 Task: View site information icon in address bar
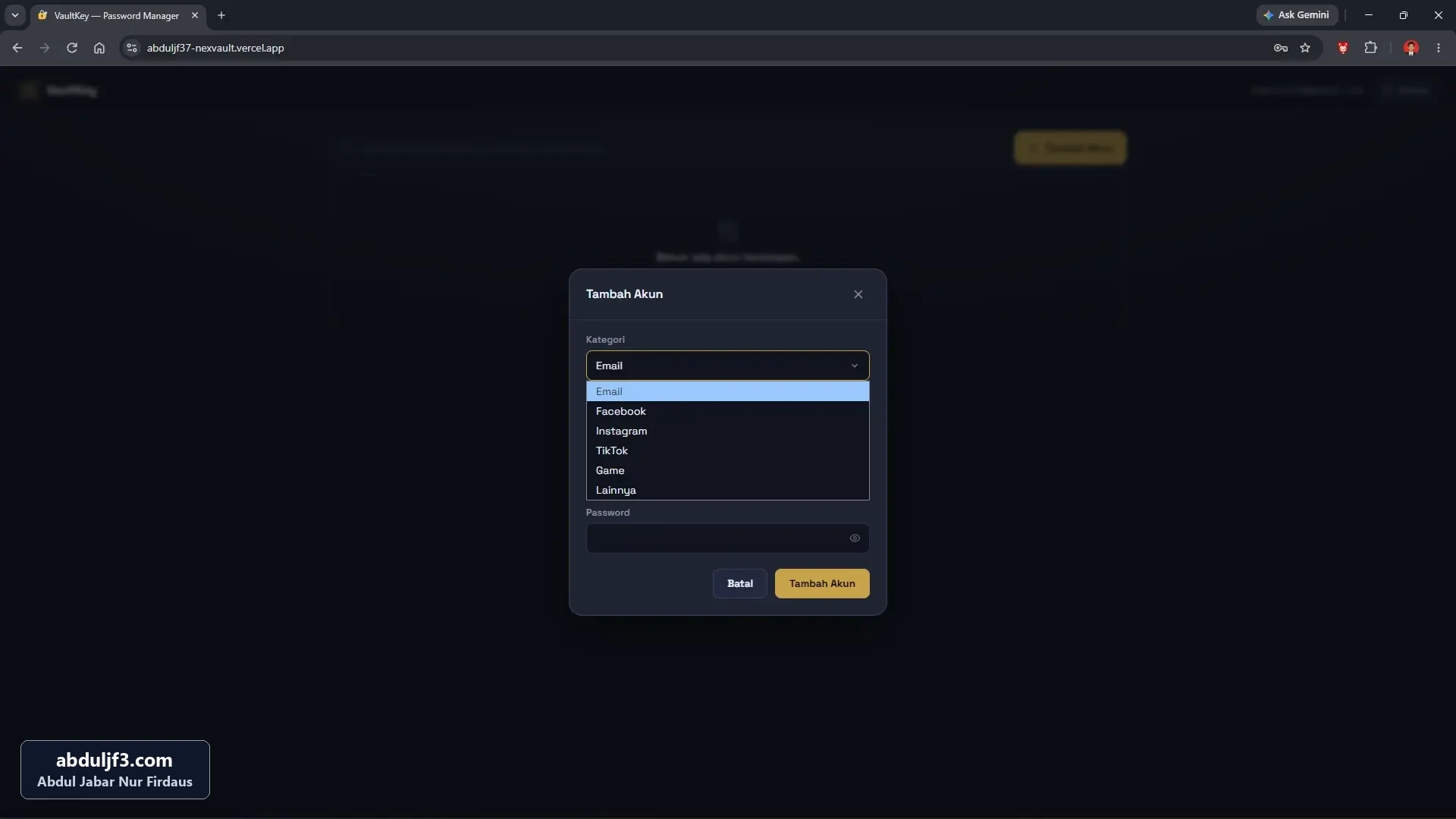(x=131, y=48)
